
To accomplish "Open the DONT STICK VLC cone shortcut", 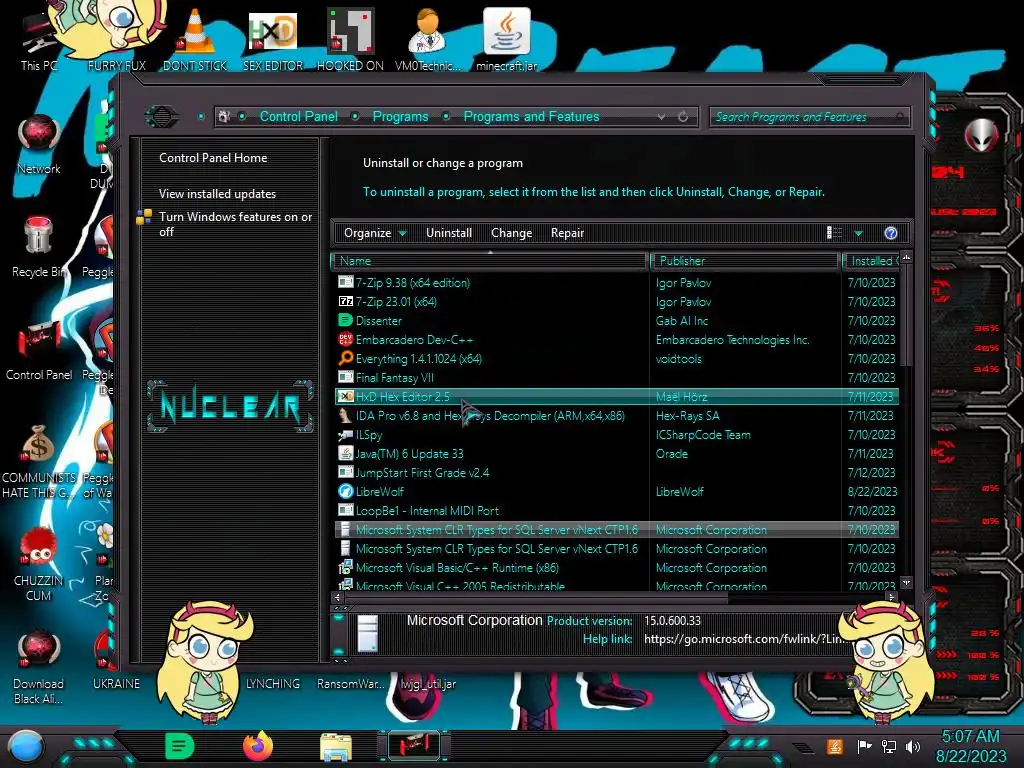I will (x=195, y=39).
